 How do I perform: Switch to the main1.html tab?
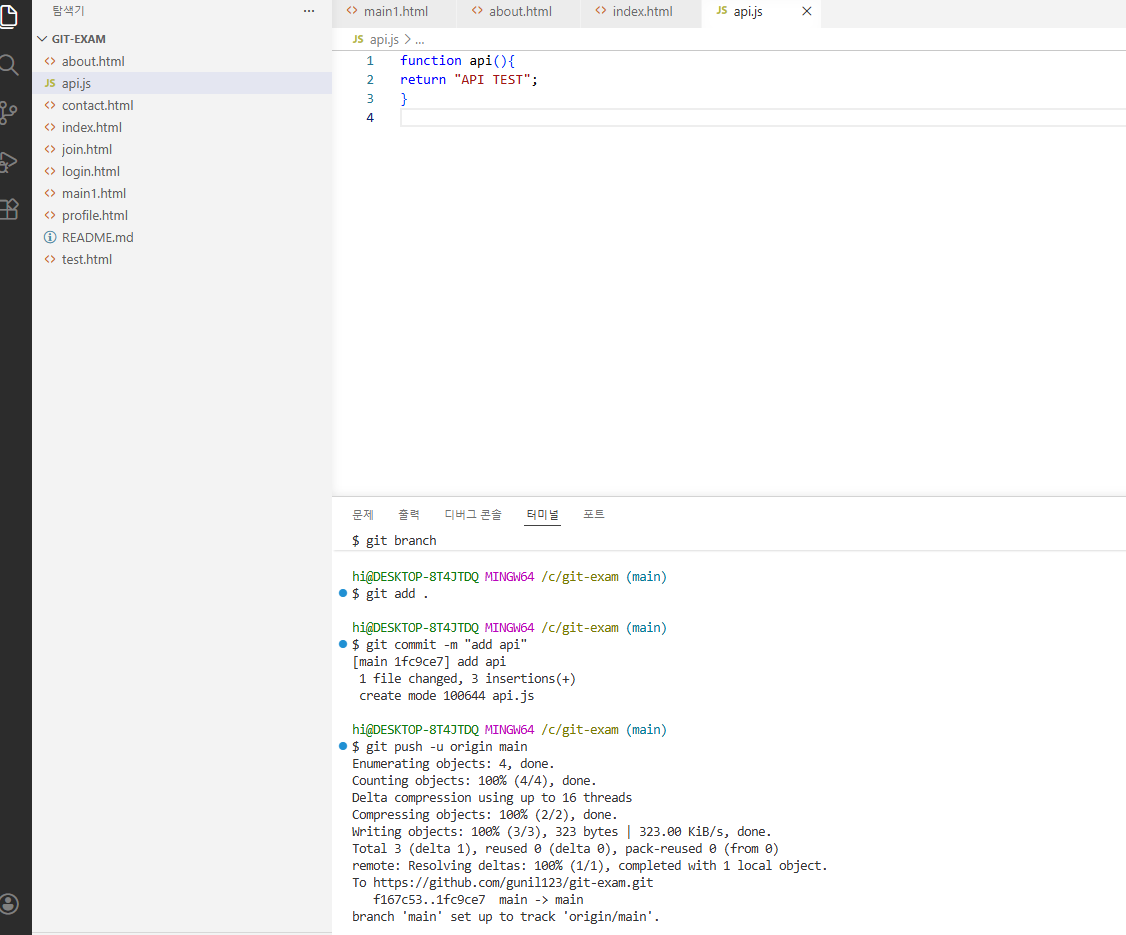[x=394, y=11]
